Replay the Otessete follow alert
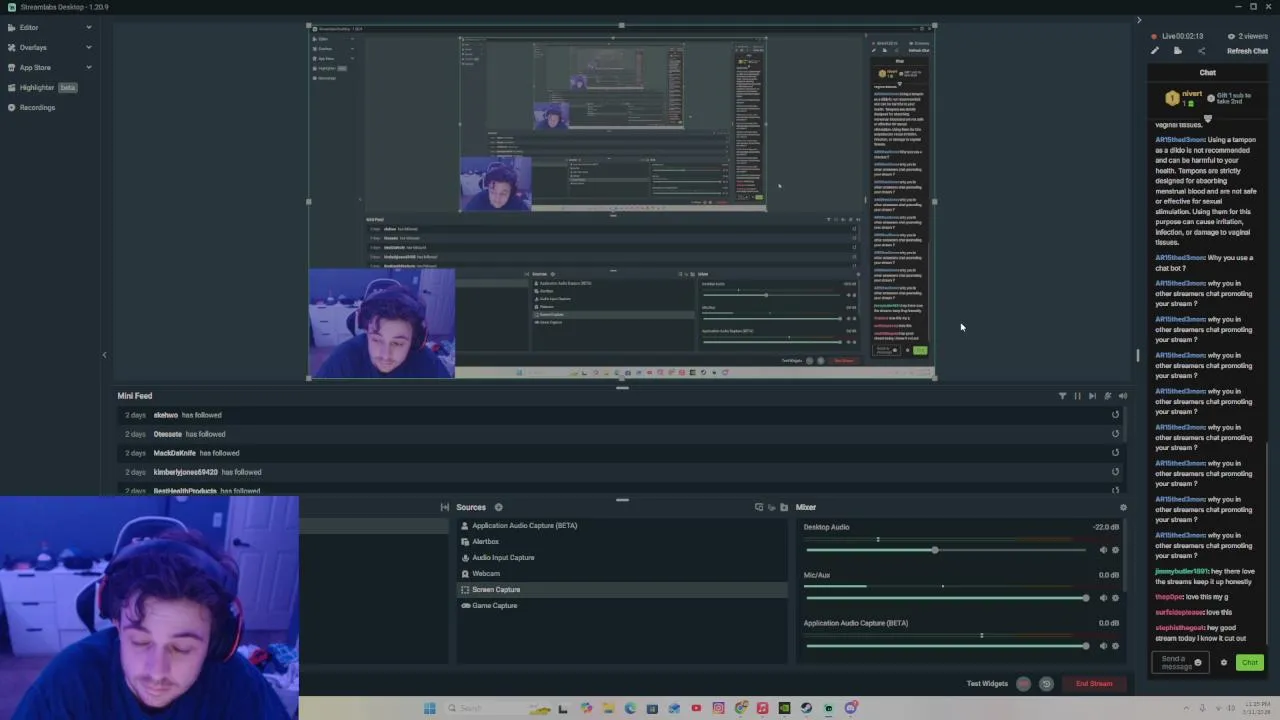This screenshot has width=1280, height=720. tap(1115, 434)
